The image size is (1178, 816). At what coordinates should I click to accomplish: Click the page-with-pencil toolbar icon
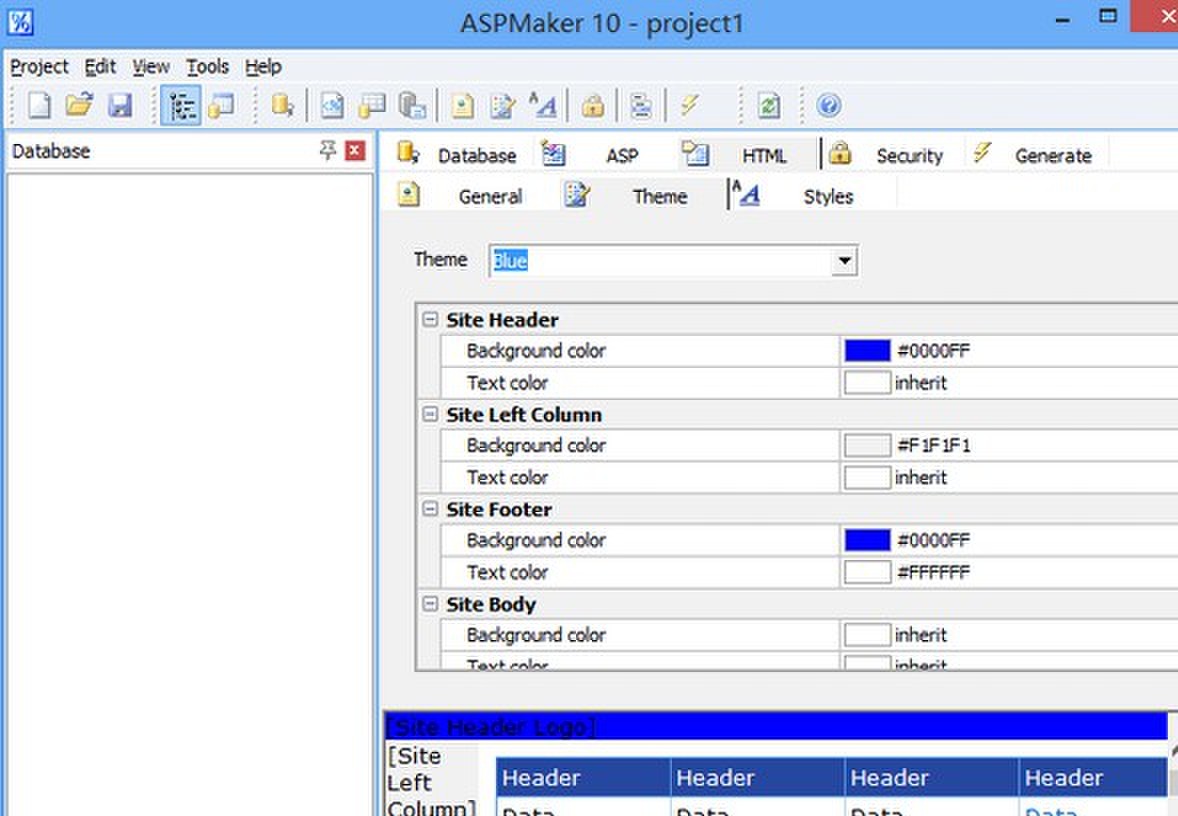(502, 105)
